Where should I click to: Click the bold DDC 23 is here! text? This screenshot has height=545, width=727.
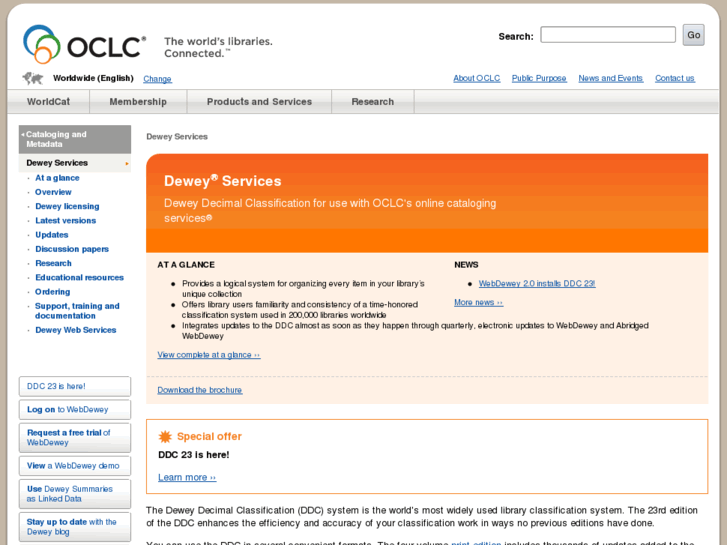tap(194, 455)
